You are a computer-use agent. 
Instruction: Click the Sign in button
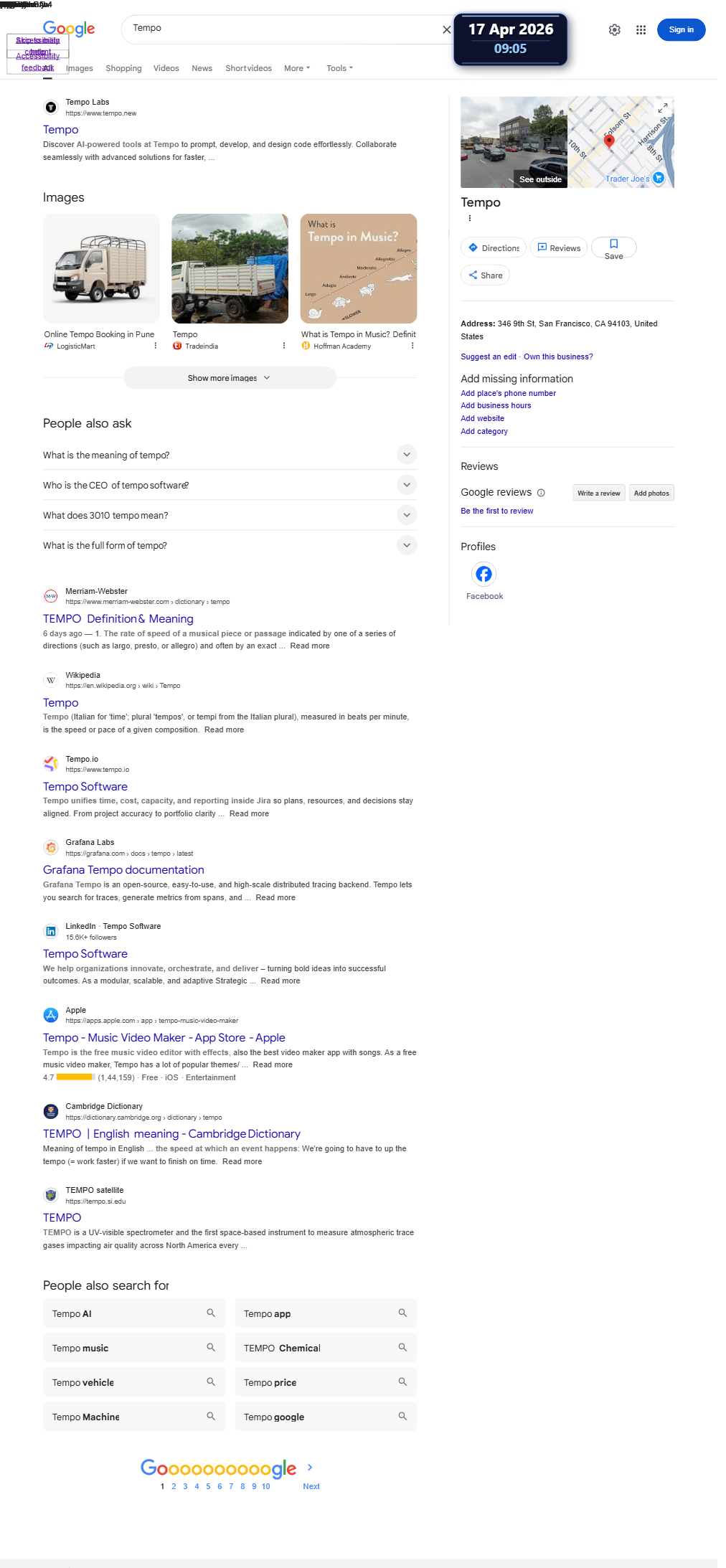tap(681, 29)
